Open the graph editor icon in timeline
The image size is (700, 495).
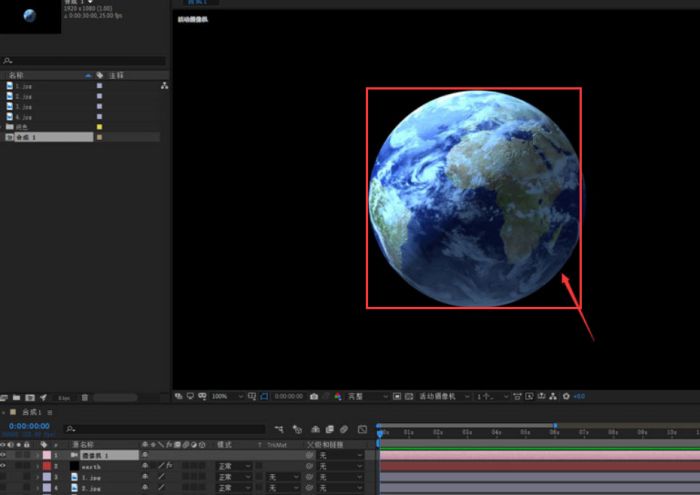pos(362,429)
